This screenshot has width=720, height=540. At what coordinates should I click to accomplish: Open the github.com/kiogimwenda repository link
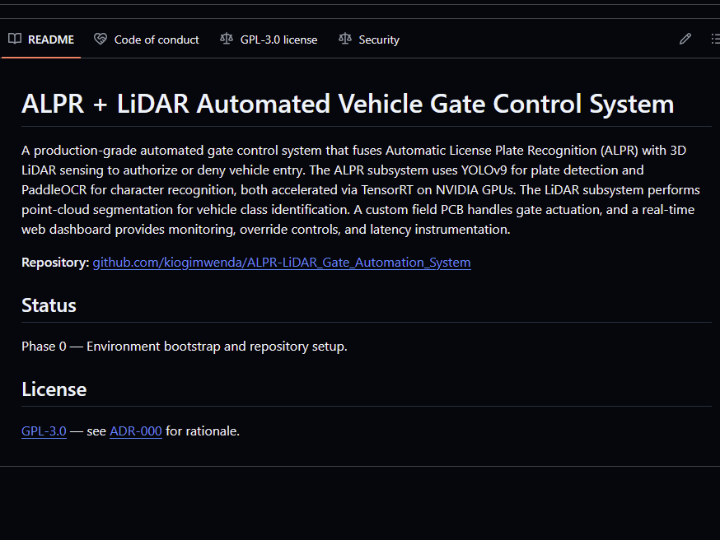tap(281, 263)
